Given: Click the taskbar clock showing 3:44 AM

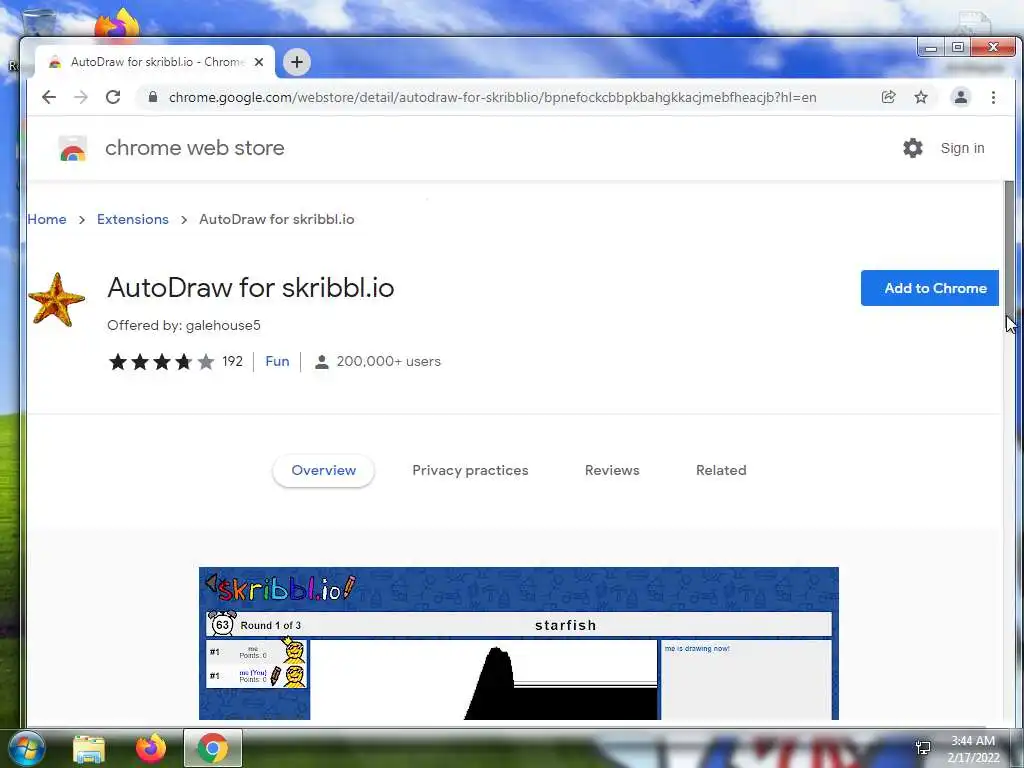Looking at the screenshot, I should (x=973, y=748).
